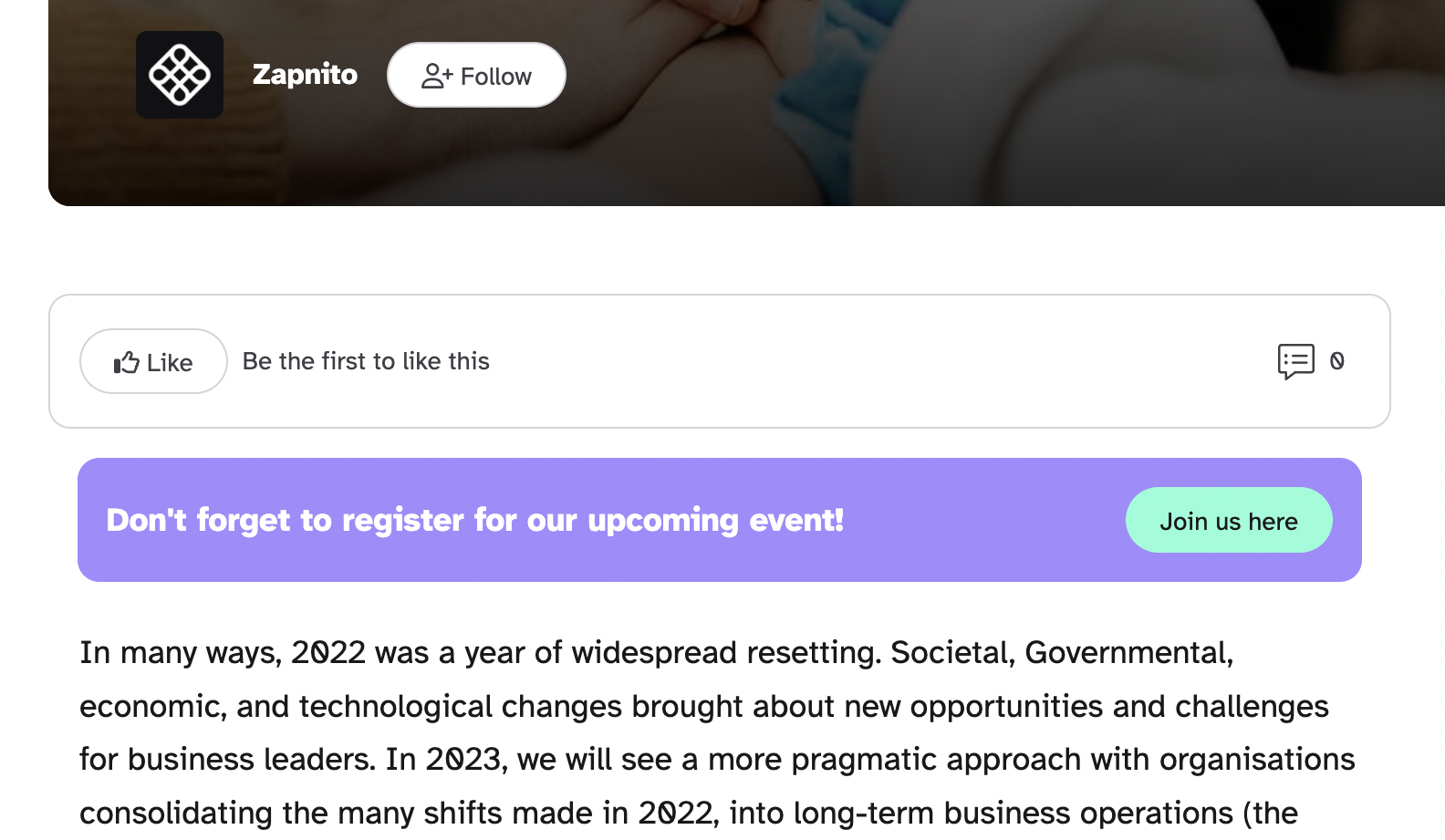
Task: Open comments via the speech bubble icon
Action: pos(1295,361)
